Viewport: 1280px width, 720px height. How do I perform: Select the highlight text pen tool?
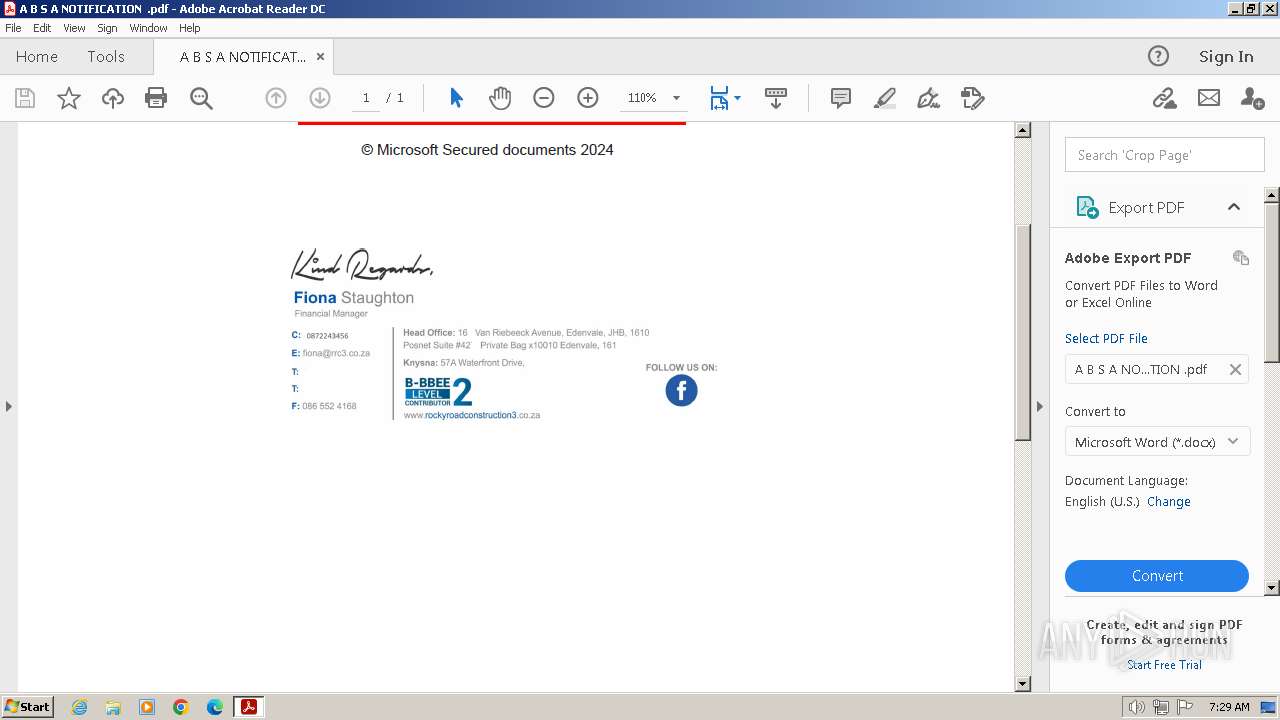point(885,98)
